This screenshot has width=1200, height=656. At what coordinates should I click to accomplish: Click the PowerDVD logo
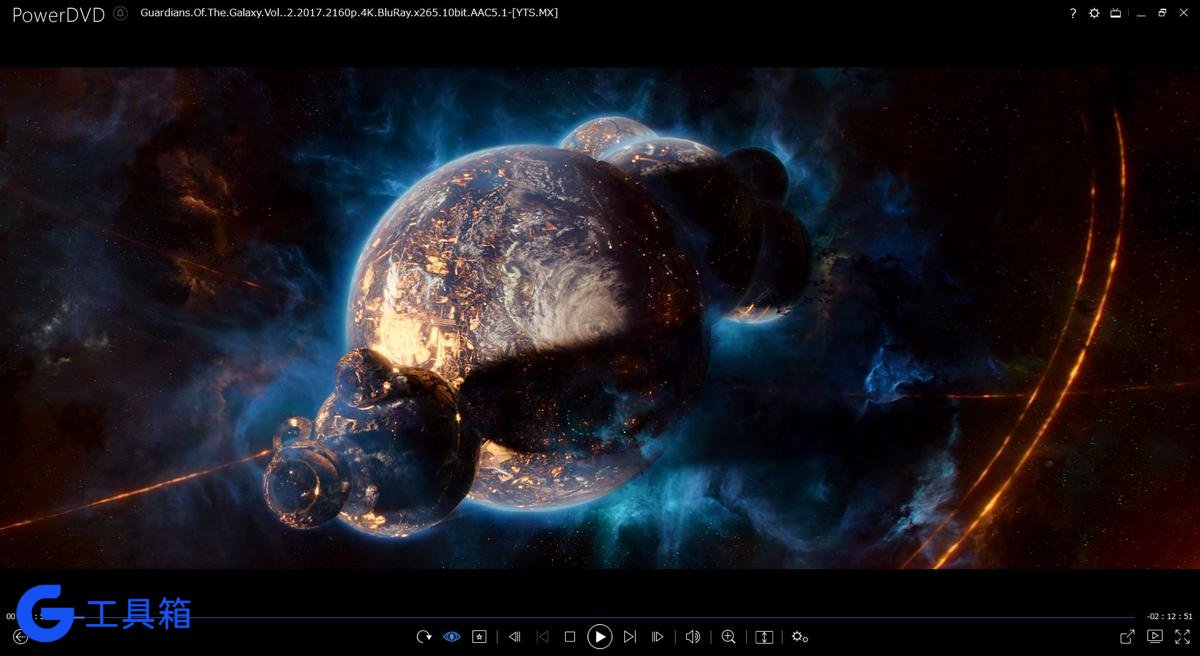(x=58, y=14)
